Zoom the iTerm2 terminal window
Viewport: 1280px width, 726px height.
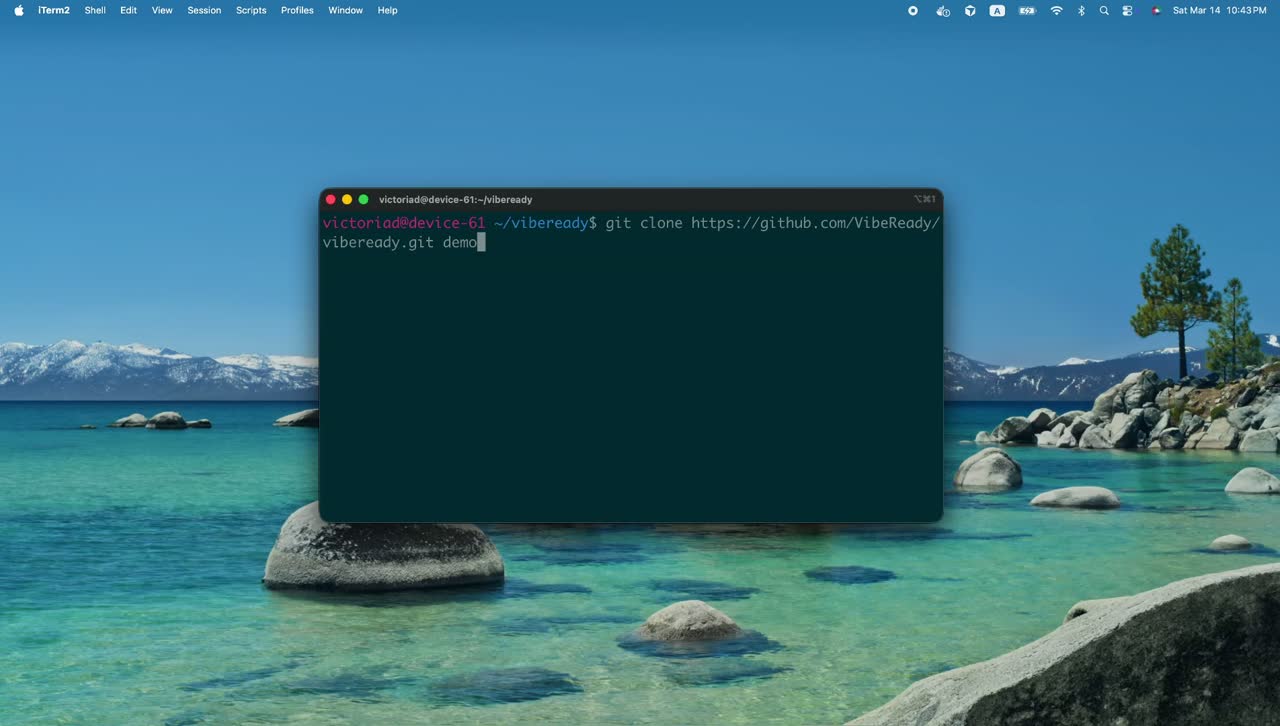[363, 200]
